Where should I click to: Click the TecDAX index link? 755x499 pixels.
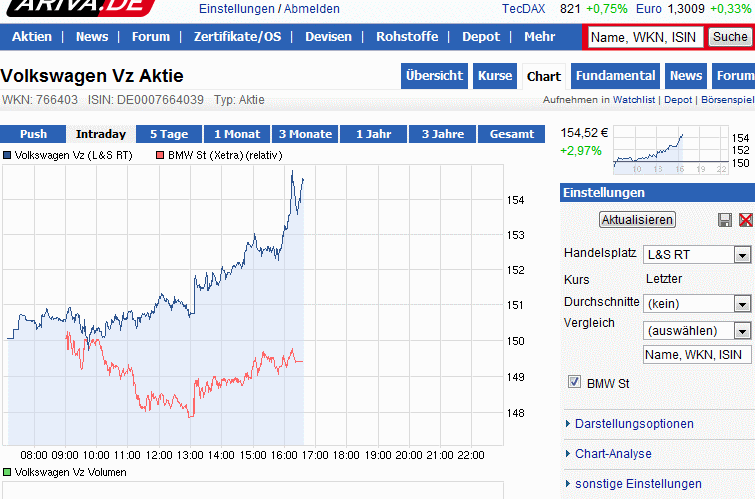point(523,9)
